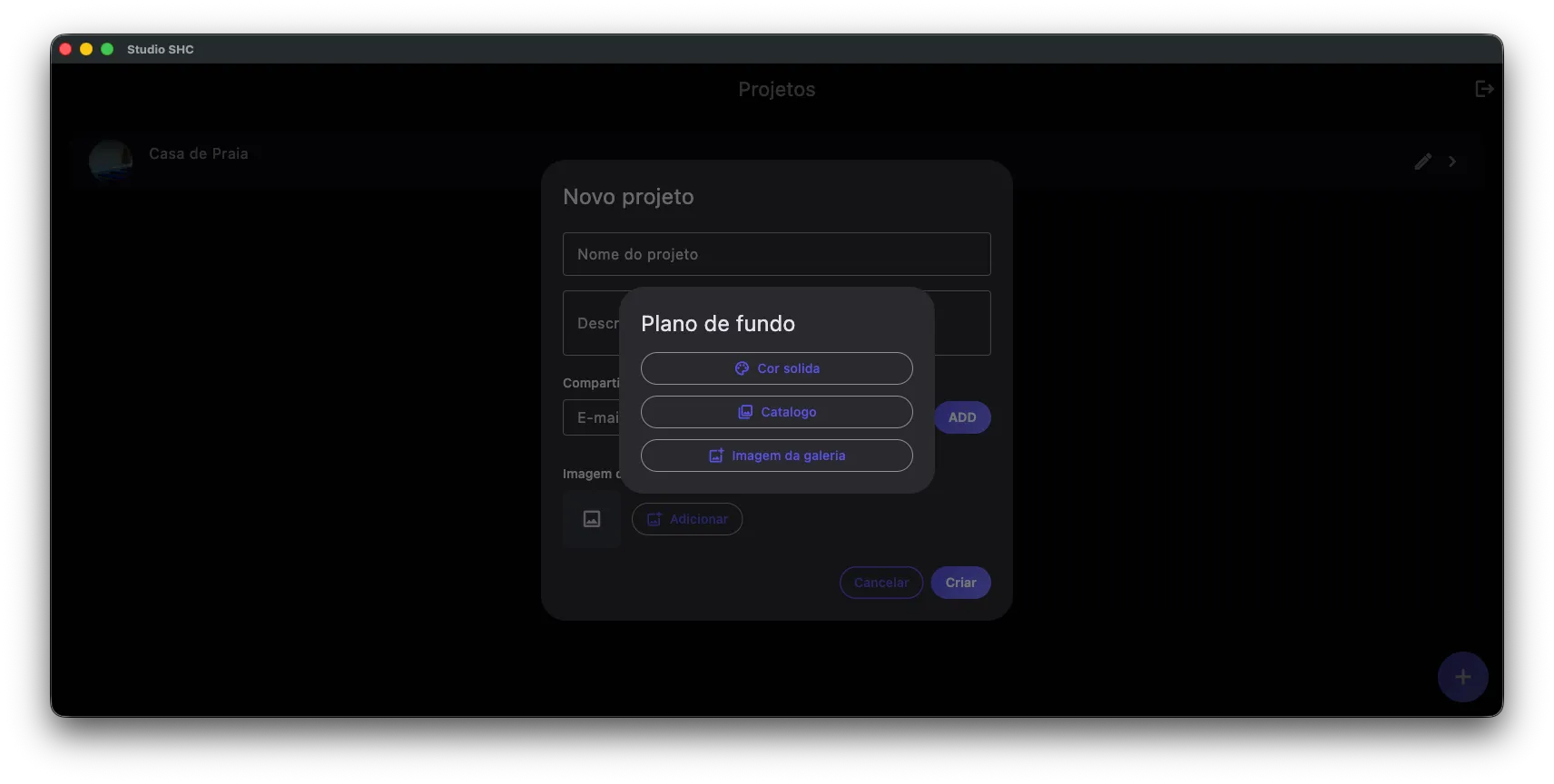Click the logout icon at top right
This screenshot has height=784, width=1554.
tap(1484, 89)
